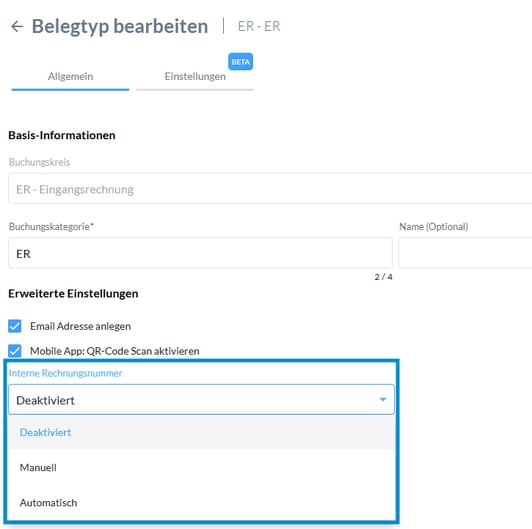
Task: Click the Email Adresse anlegen label text
Action: coord(80,326)
